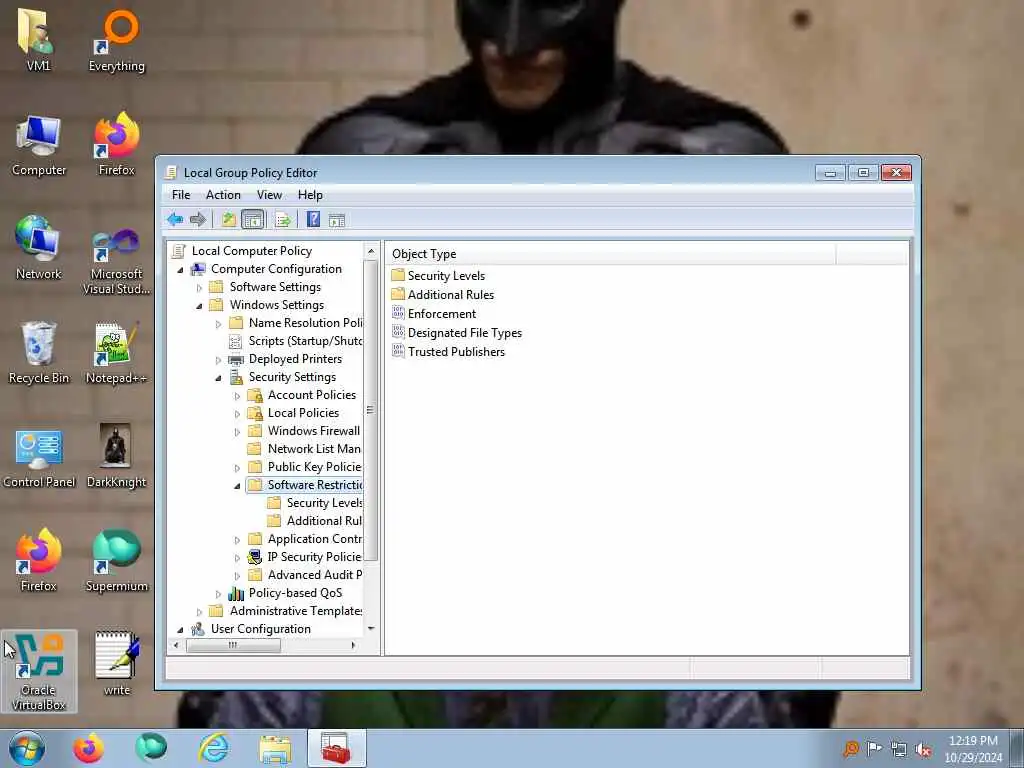Select the Recycle Bin desktop icon
This screenshot has width=1024, height=768.
39,353
